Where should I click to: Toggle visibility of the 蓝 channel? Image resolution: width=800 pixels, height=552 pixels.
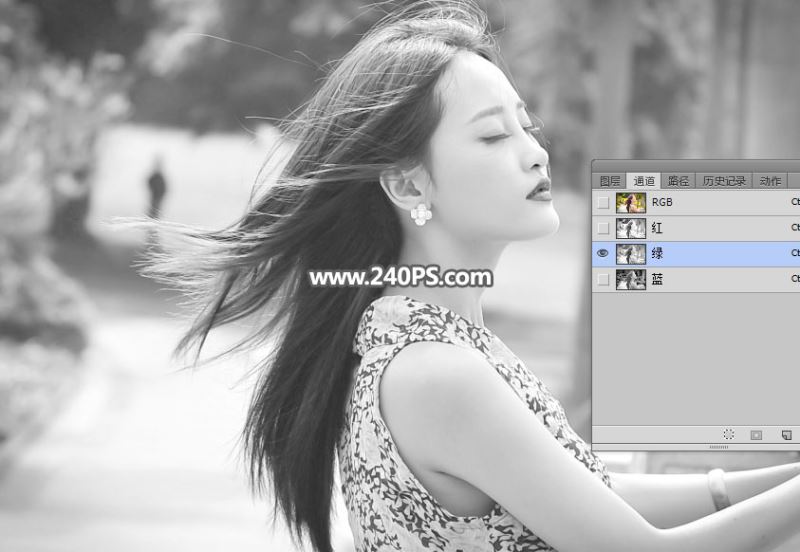603,280
